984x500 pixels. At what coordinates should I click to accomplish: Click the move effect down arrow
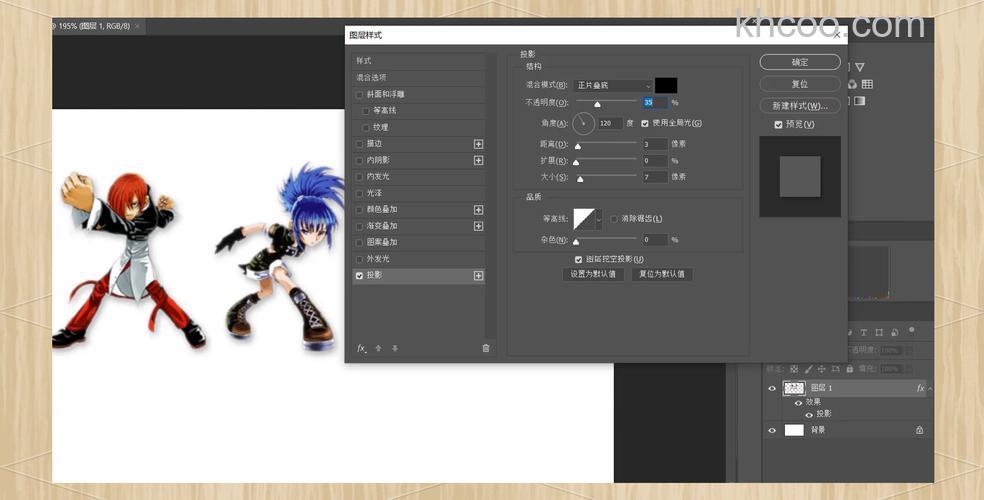[395, 348]
